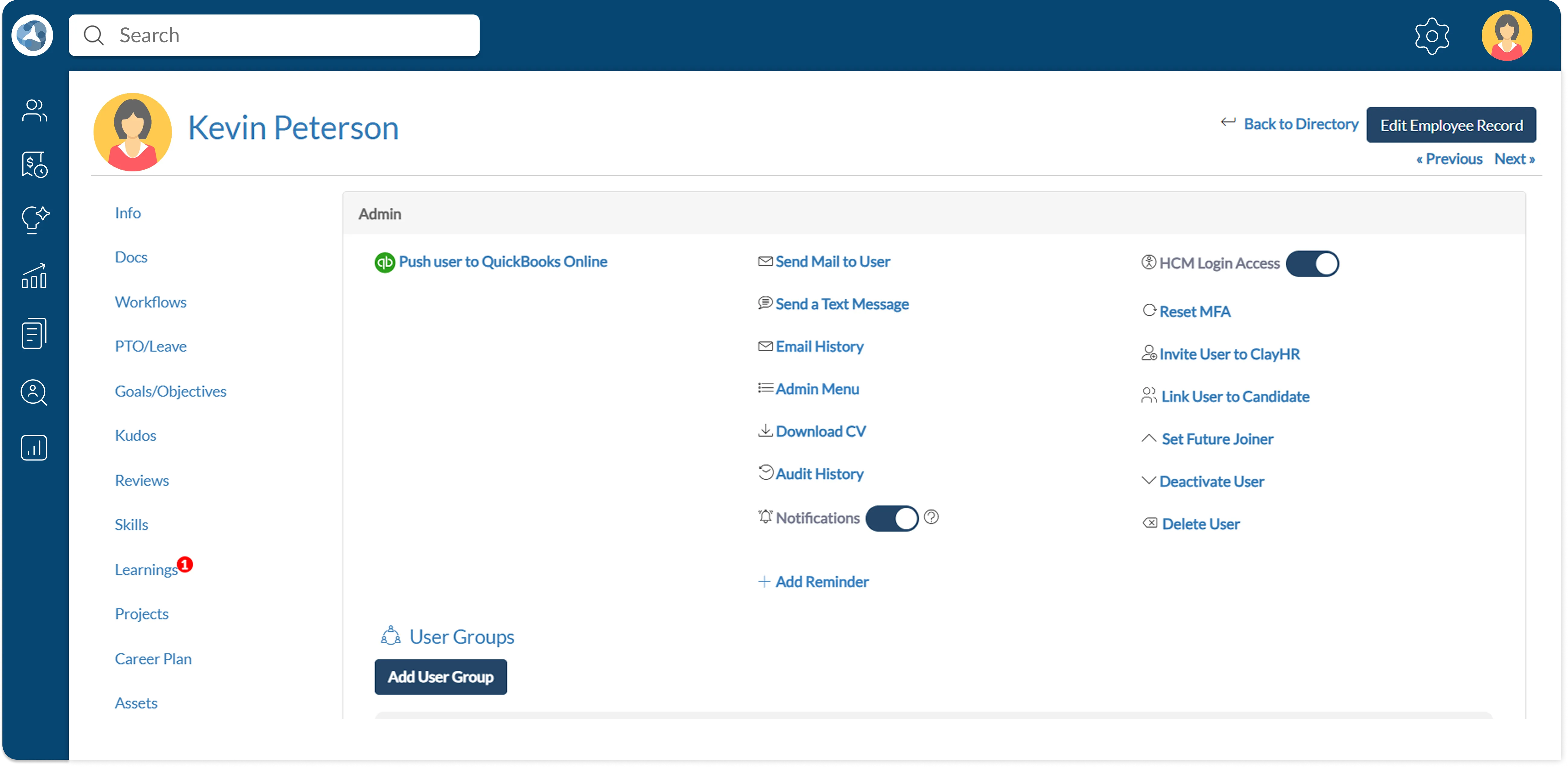Expand the Deactivate User option
Image resolution: width=1568 pixels, height=767 pixels.
click(1211, 482)
